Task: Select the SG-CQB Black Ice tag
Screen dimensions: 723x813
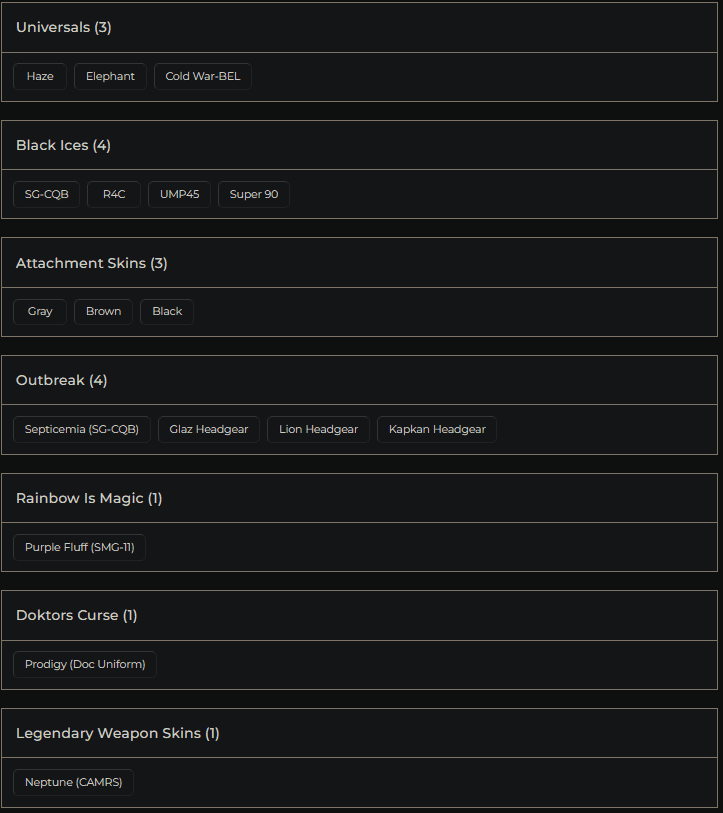Action: click(47, 194)
